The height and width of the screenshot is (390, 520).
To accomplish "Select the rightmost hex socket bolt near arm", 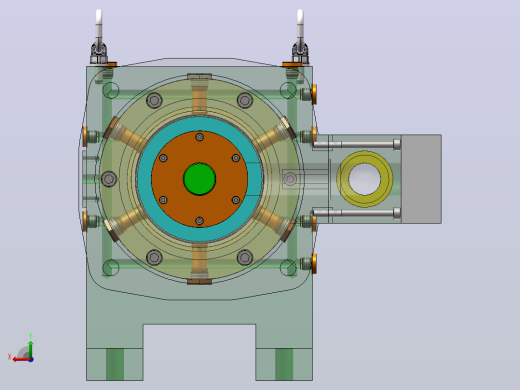I will click(x=290, y=179).
